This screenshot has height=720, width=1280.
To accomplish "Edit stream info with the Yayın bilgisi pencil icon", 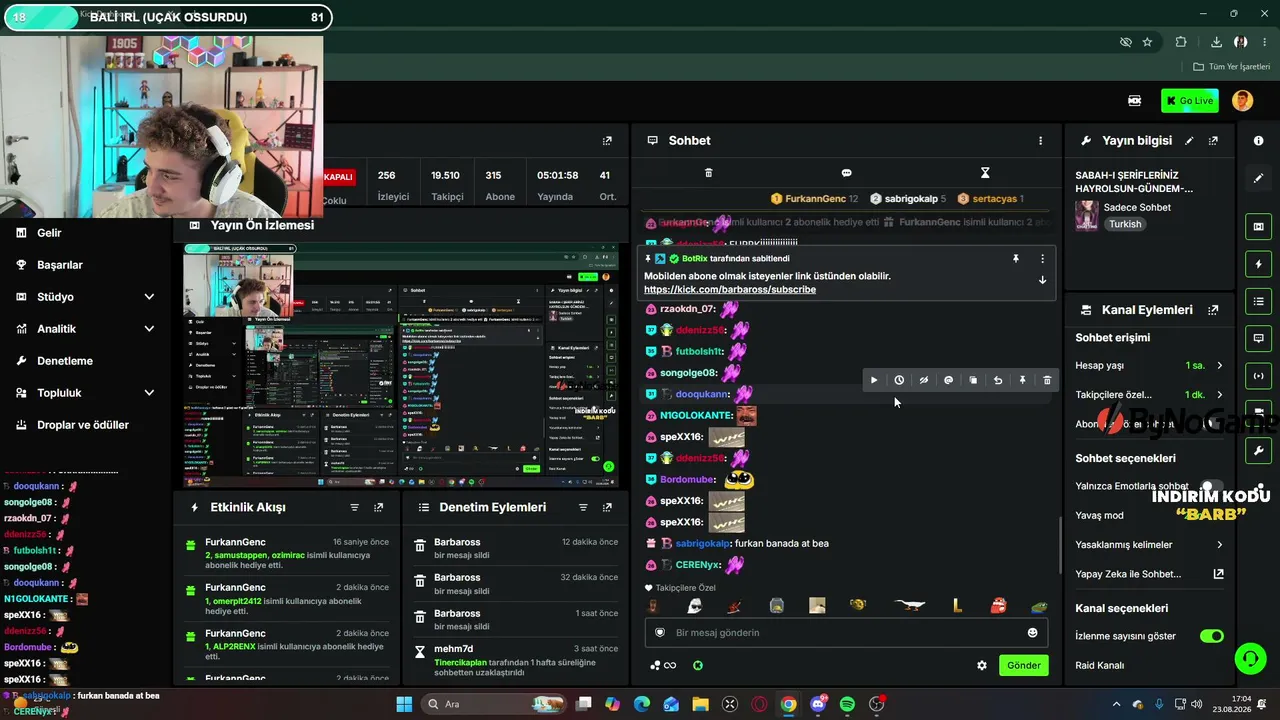I will tap(1189, 141).
